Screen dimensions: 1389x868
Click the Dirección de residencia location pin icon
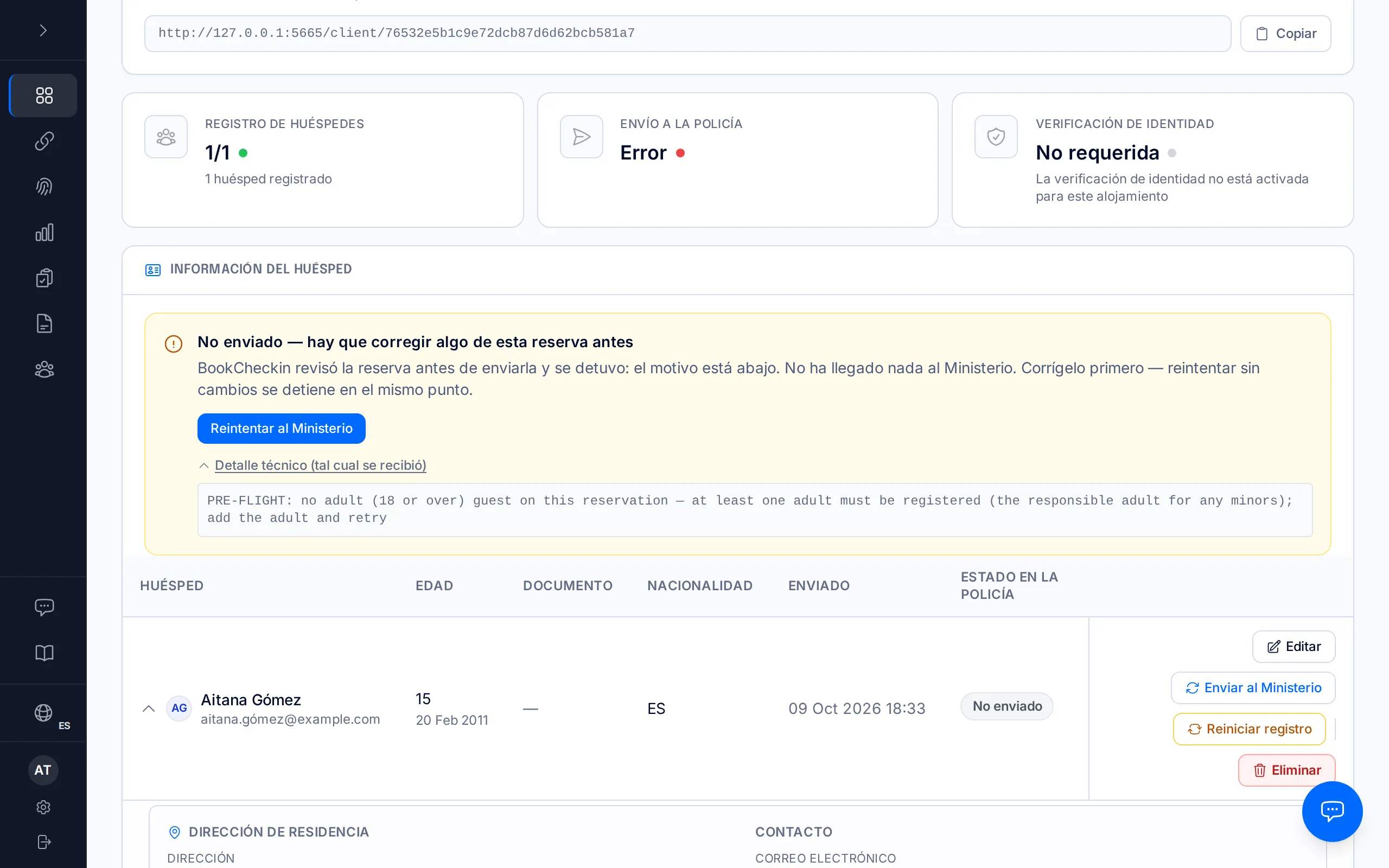(175, 832)
